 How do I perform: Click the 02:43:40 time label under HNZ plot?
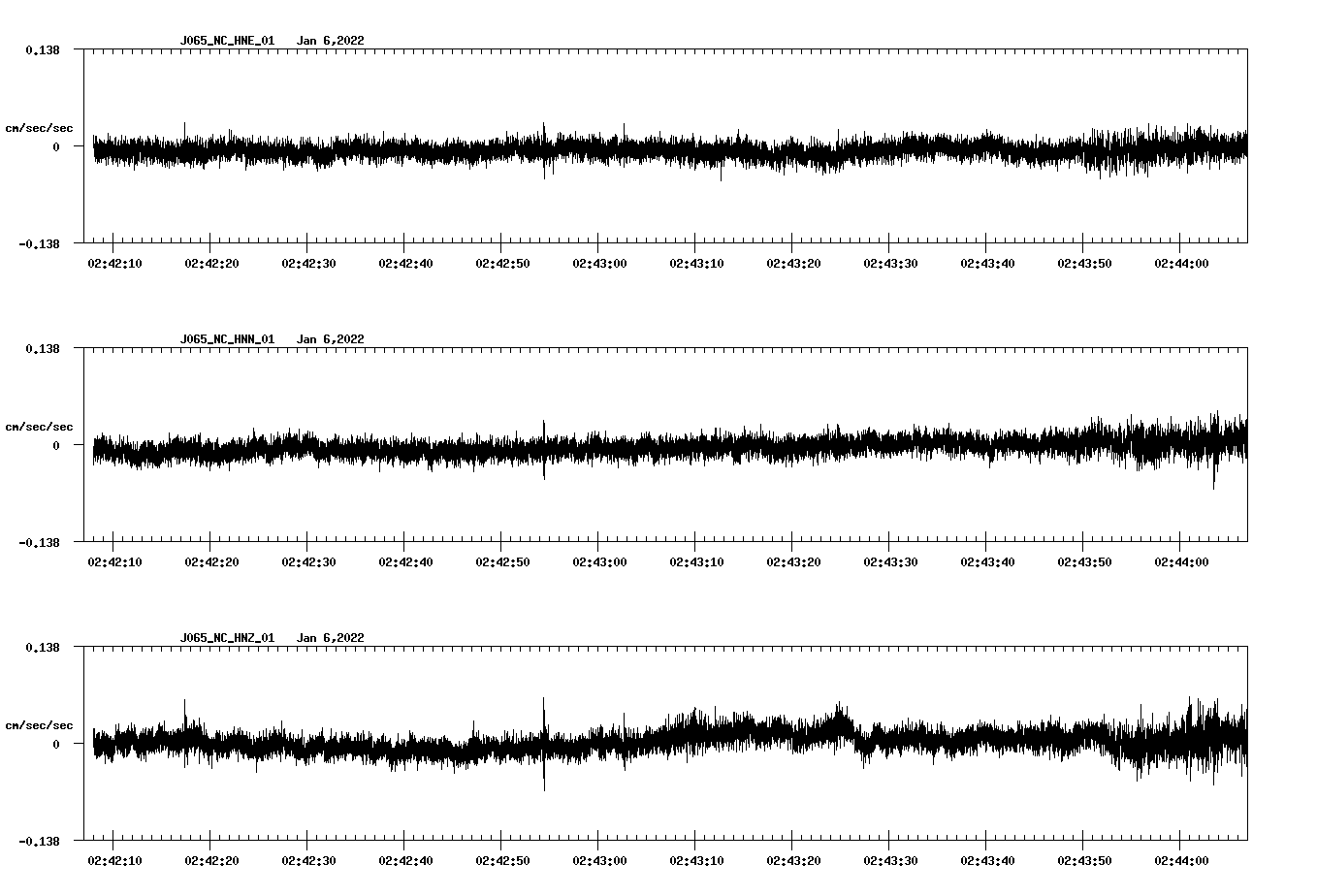click(x=987, y=861)
